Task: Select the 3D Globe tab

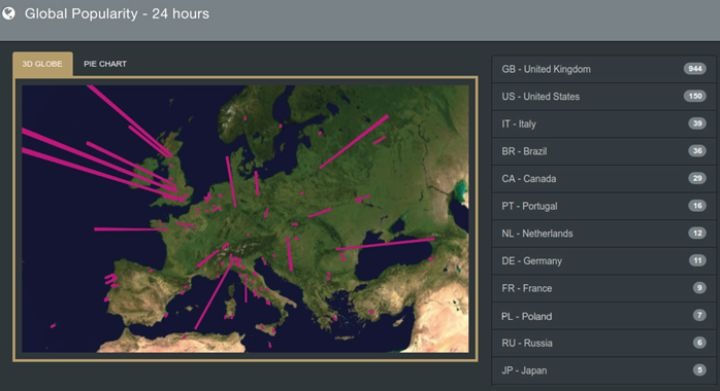Action: click(42, 64)
